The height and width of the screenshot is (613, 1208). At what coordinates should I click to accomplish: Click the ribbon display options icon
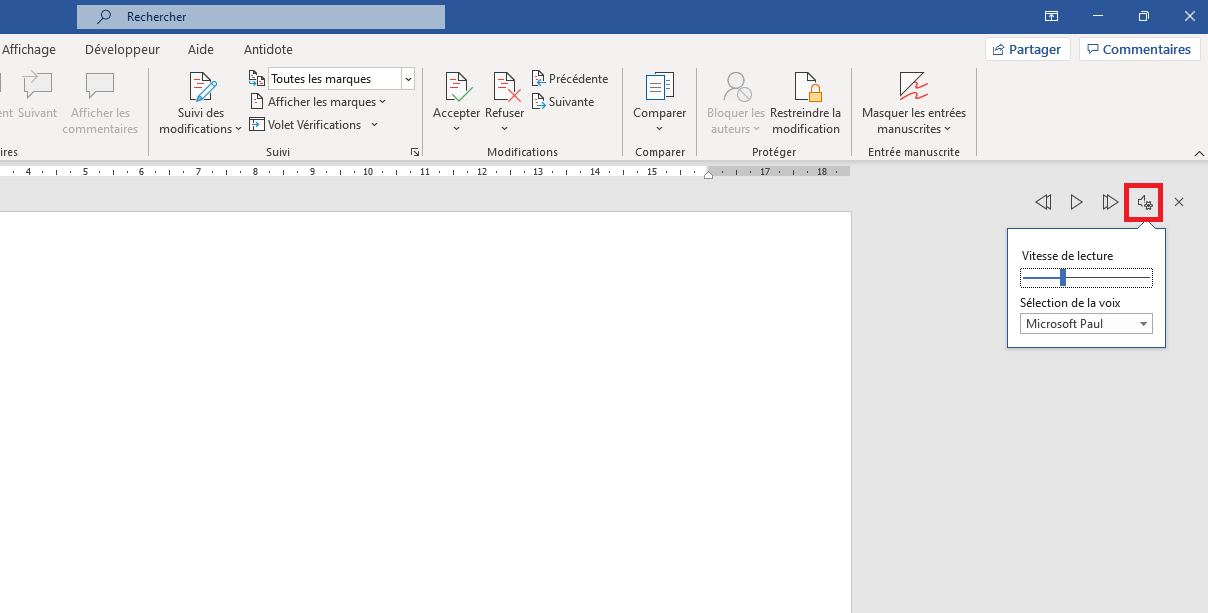point(1051,16)
